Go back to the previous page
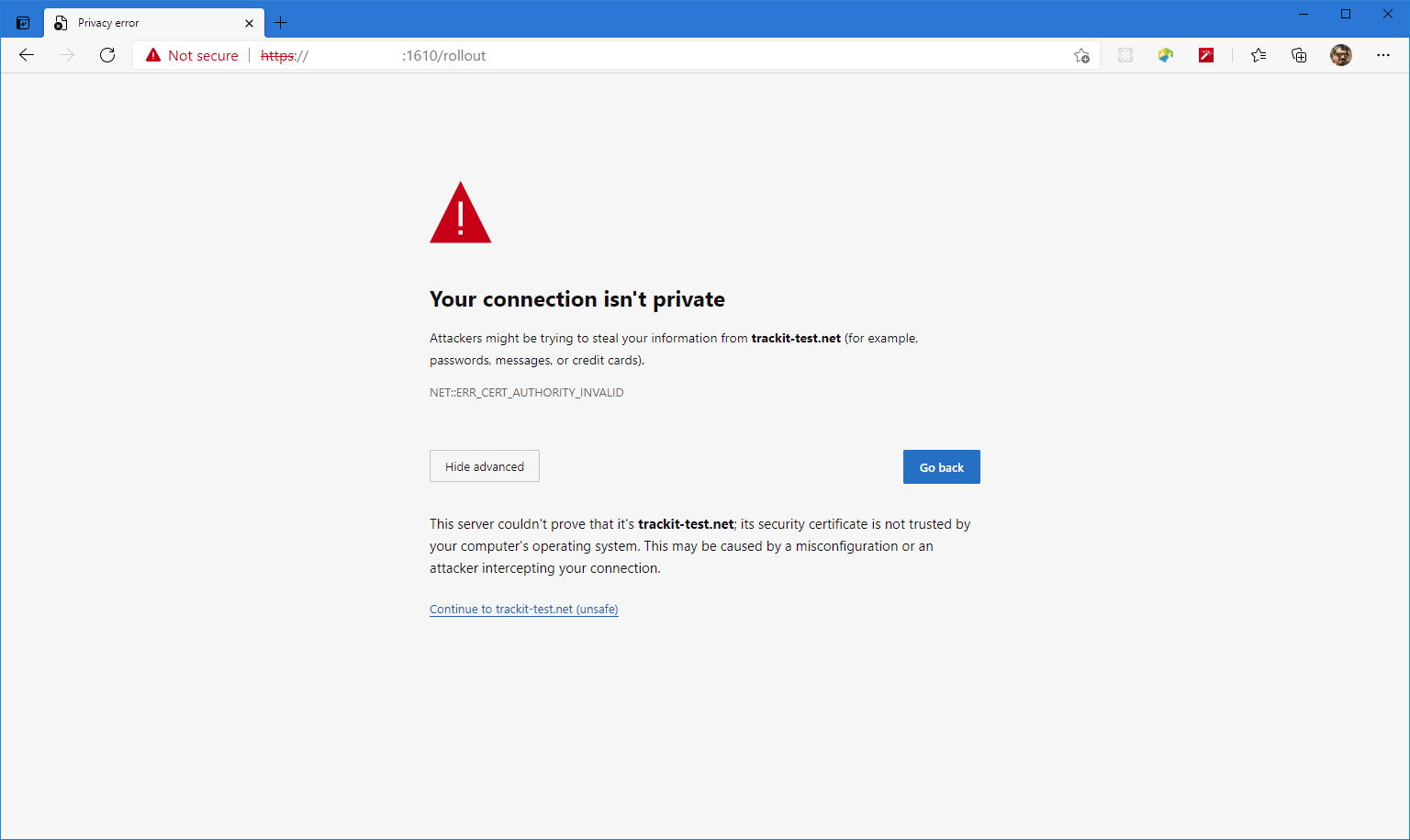The height and width of the screenshot is (840, 1410). (x=27, y=55)
